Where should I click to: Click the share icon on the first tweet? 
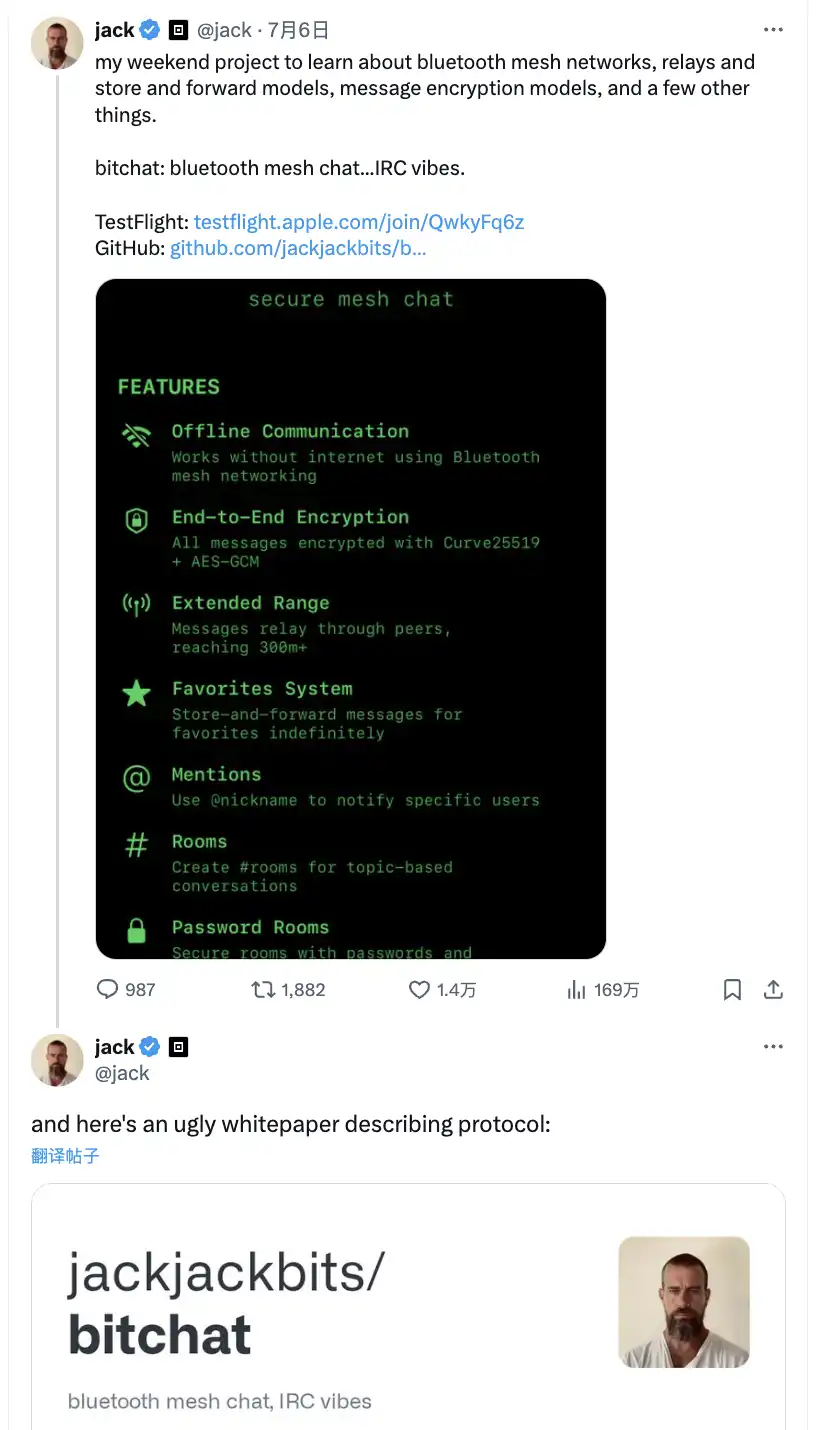pyautogui.click(x=773, y=989)
